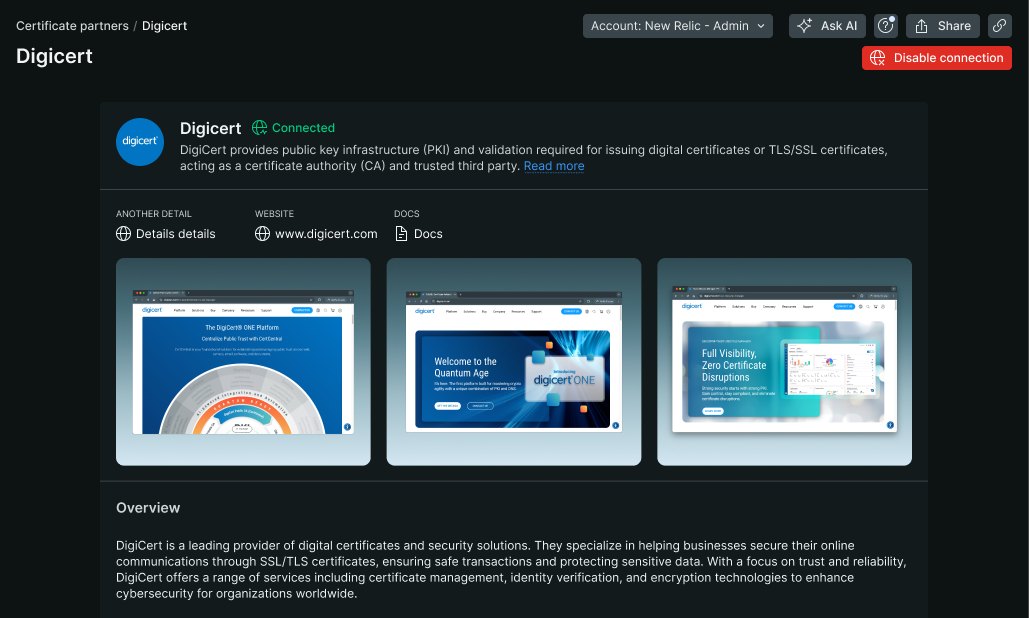This screenshot has height=618, width=1029.
Task: Click the share arrow icon in Share button
Action: pyautogui.click(x=921, y=26)
